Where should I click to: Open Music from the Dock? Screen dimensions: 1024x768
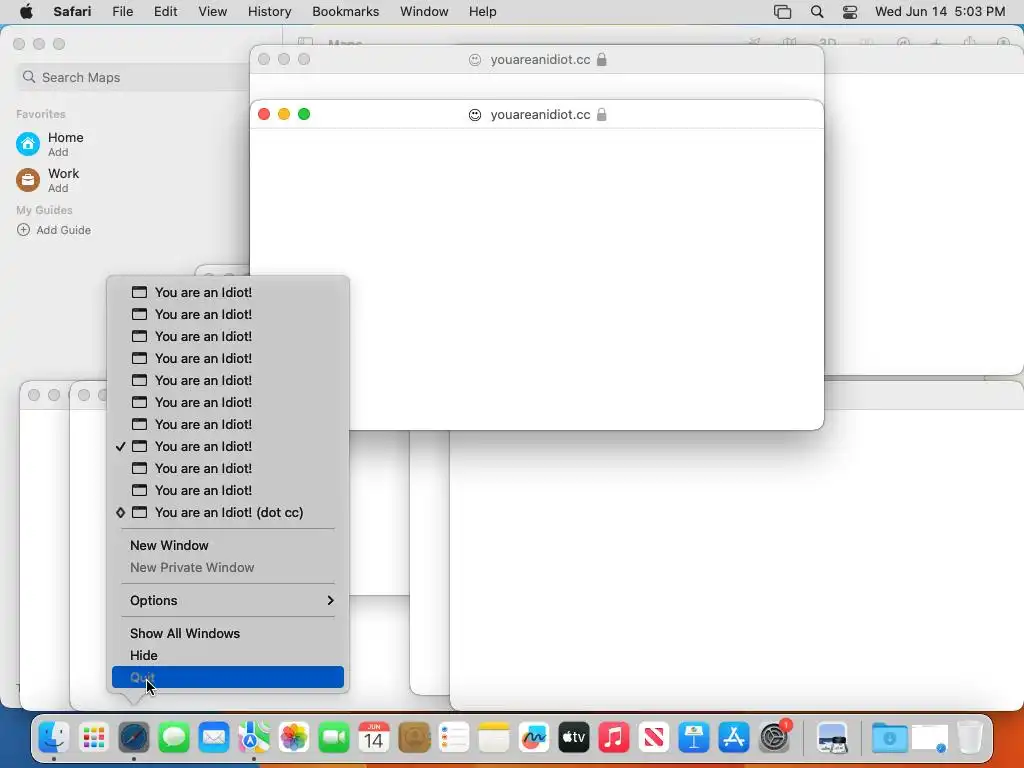614,738
